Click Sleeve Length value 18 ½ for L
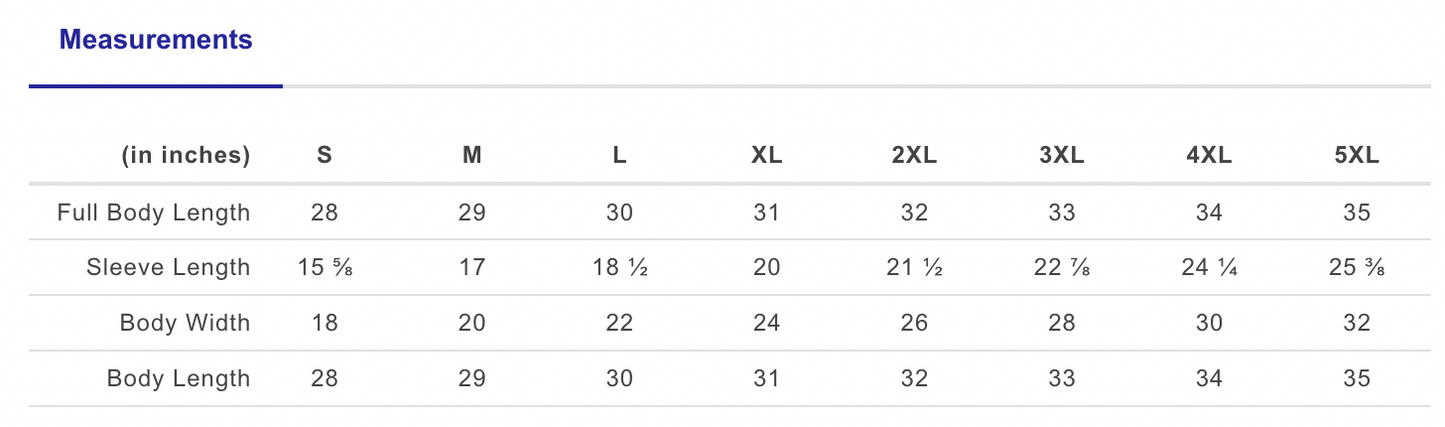The height and width of the screenshot is (427, 1445). (x=620, y=268)
